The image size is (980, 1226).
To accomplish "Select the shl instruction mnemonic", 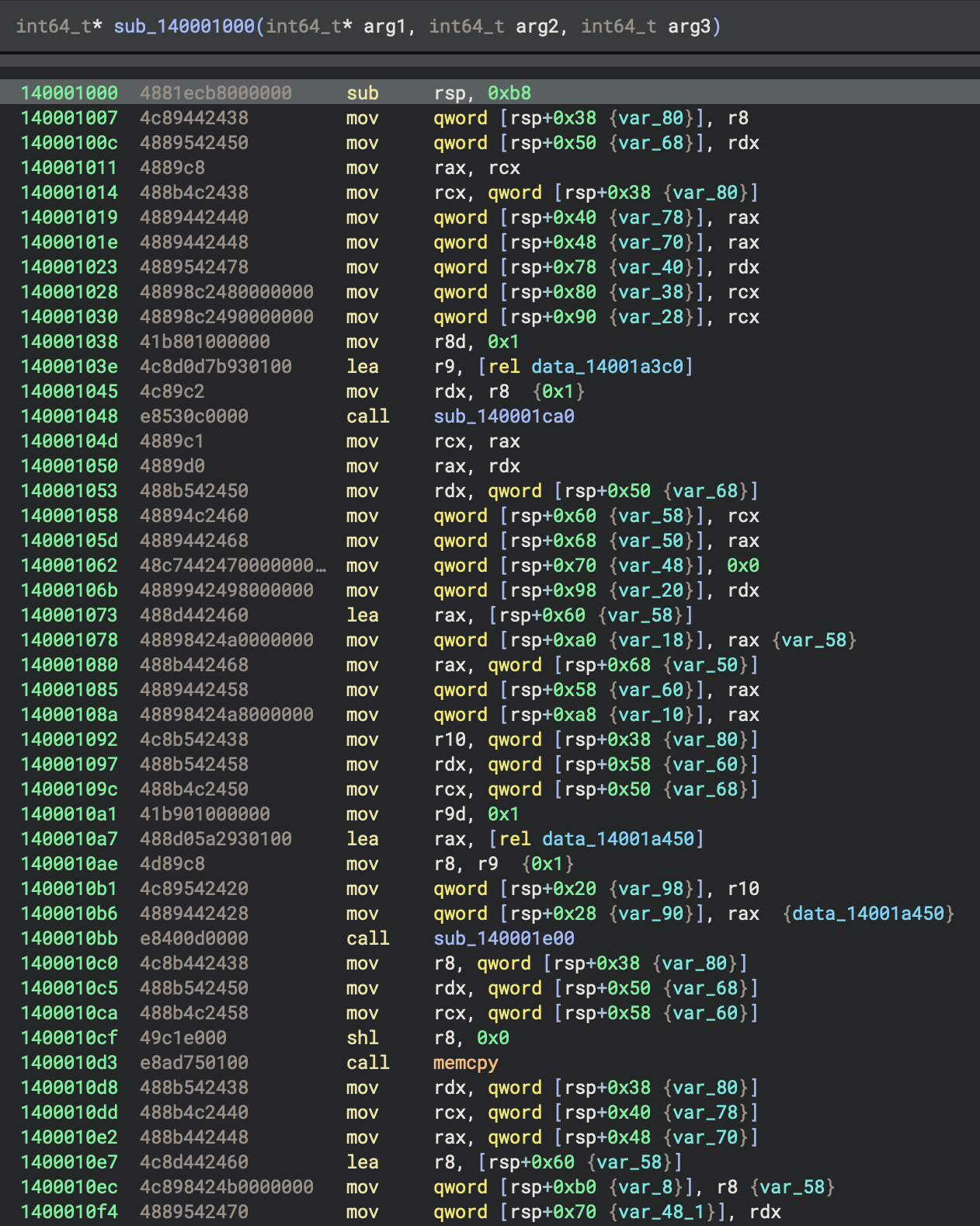I will click(x=362, y=1038).
